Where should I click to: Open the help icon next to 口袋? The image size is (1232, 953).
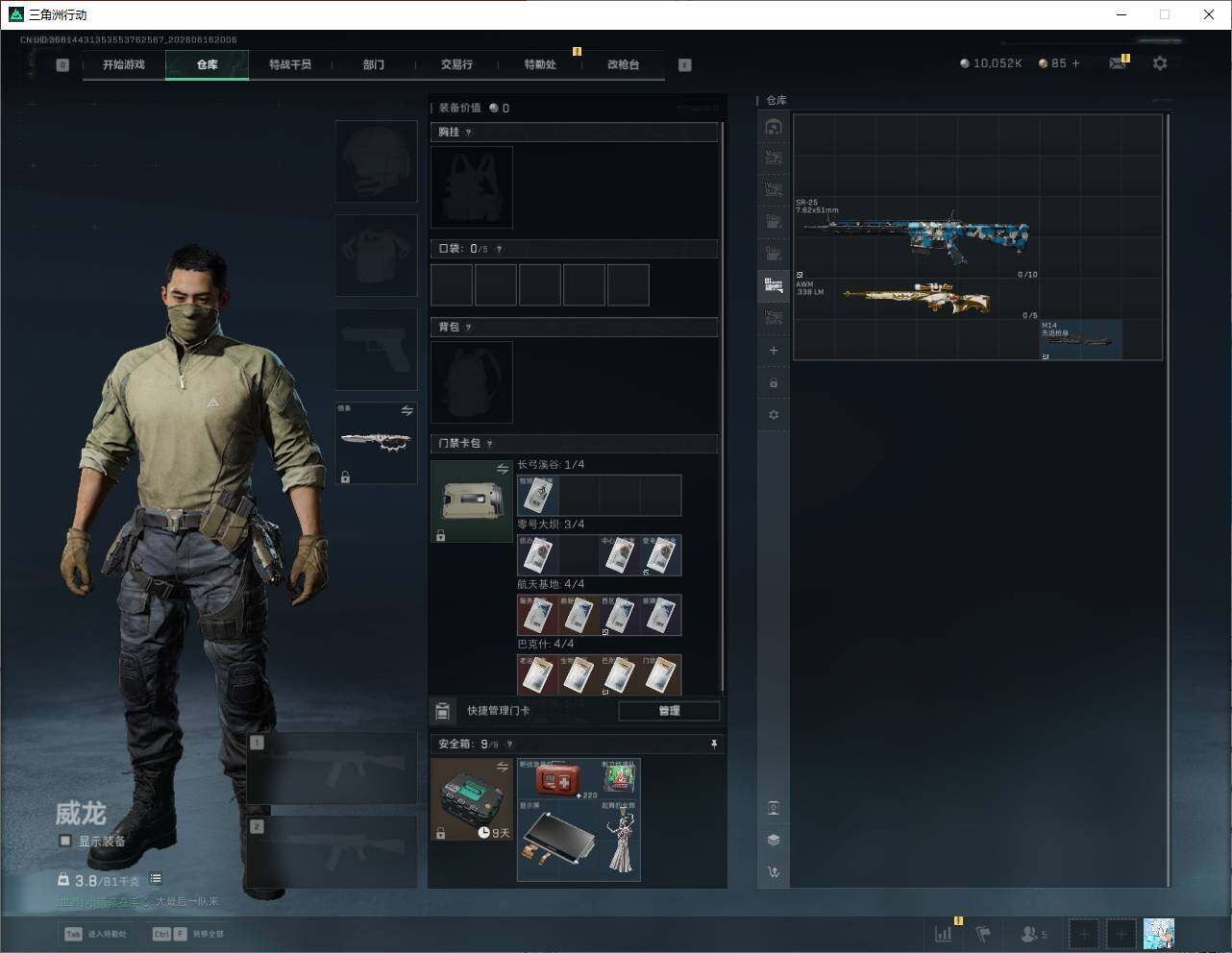499,249
